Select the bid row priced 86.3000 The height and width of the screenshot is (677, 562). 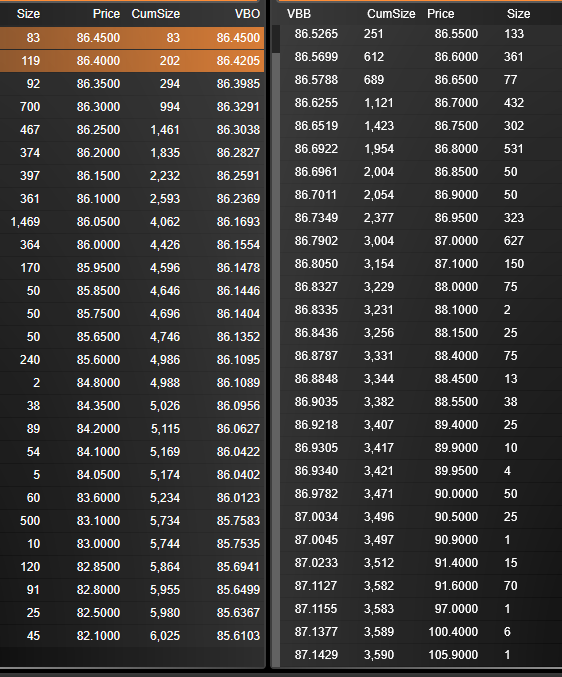(x=132, y=107)
